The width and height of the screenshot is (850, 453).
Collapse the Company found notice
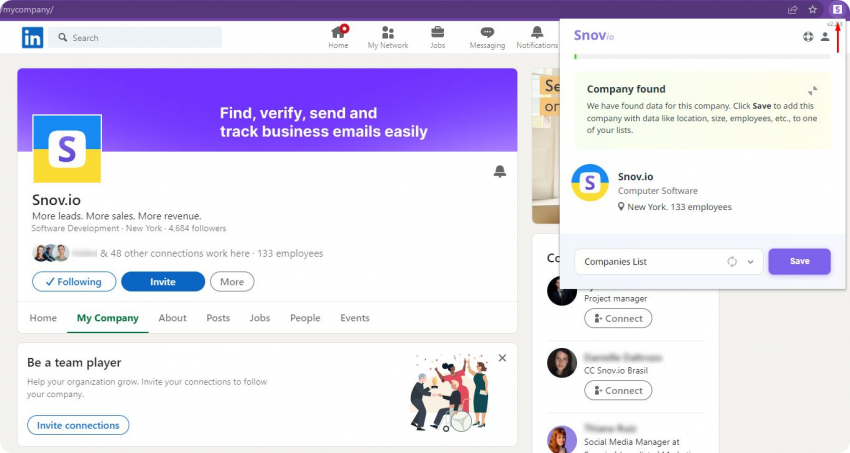[x=812, y=90]
